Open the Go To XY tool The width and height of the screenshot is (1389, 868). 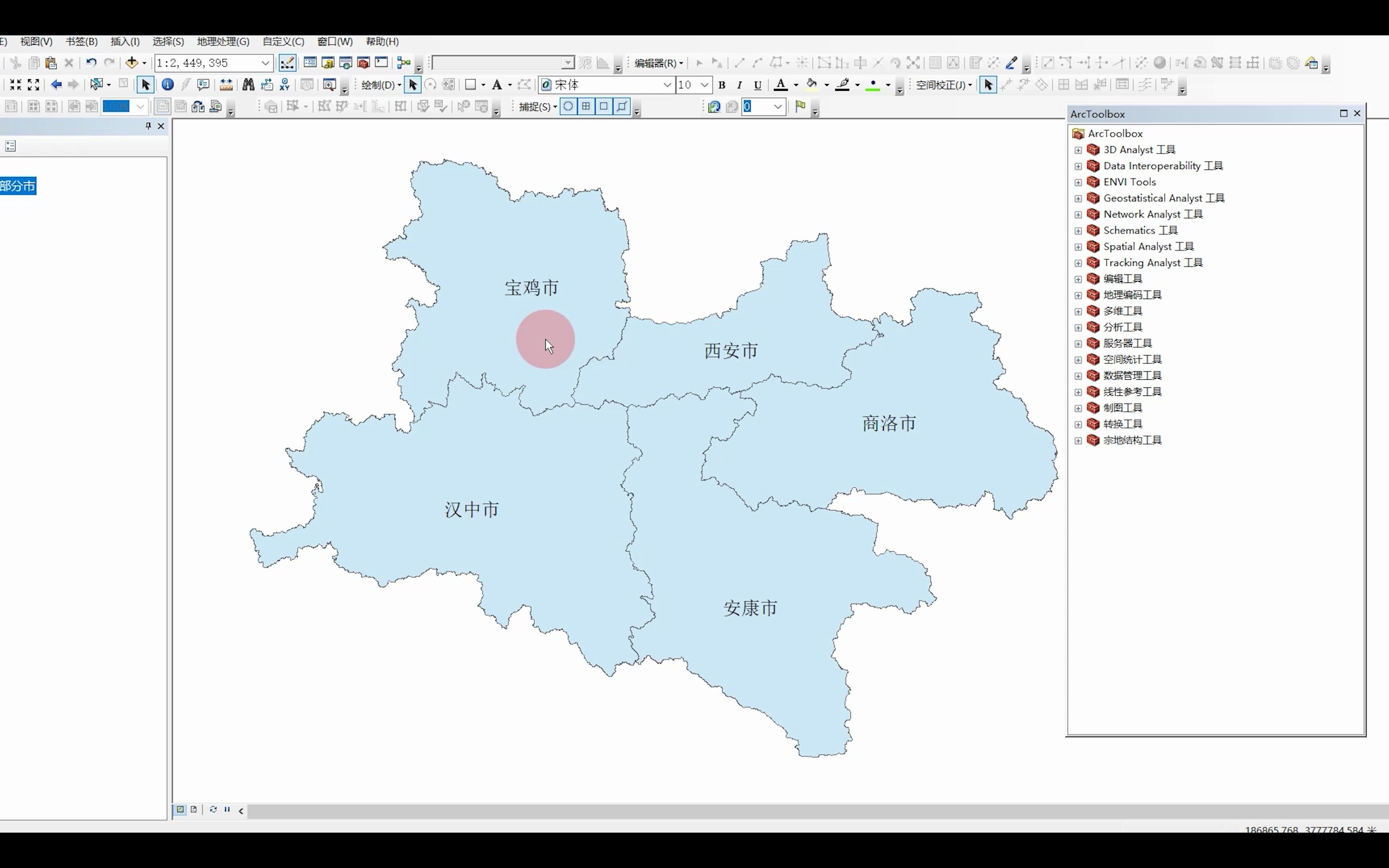tap(285, 85)
